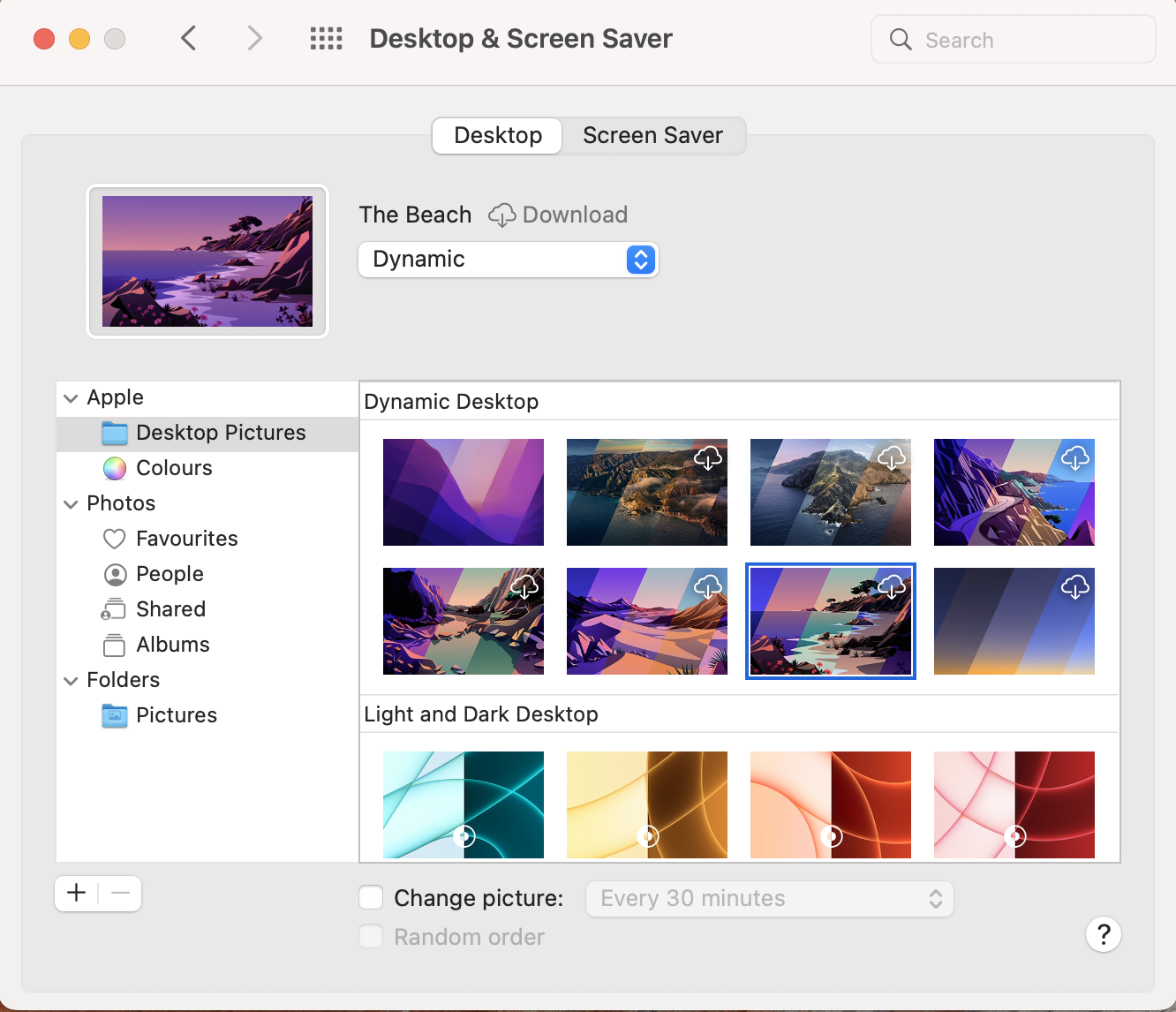Select Desktop Pictures in sidebar
This screenshot has width=1176, height=1012.
point(207,433)
